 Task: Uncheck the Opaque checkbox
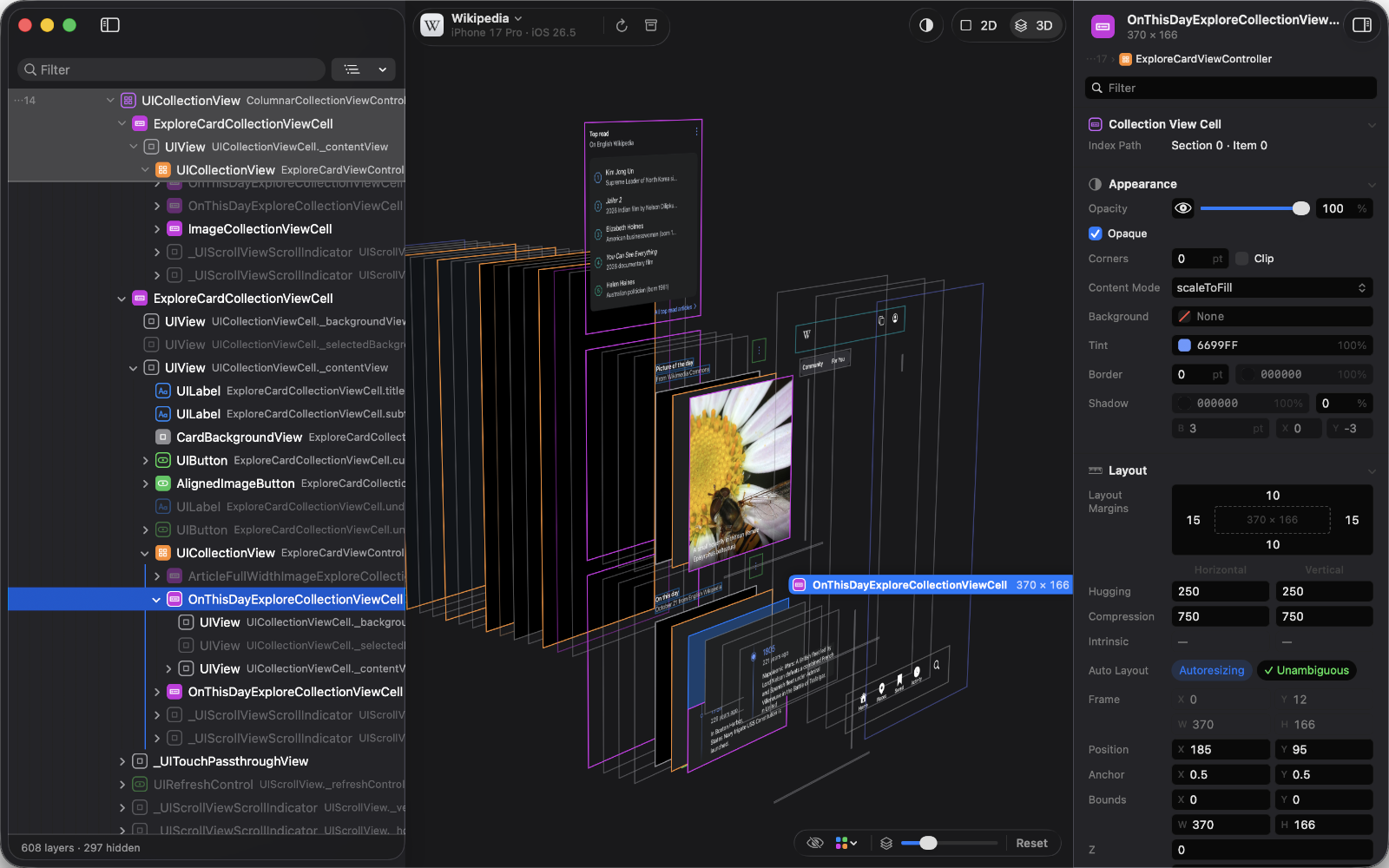pyautogui.click(x=1096, y=233)
